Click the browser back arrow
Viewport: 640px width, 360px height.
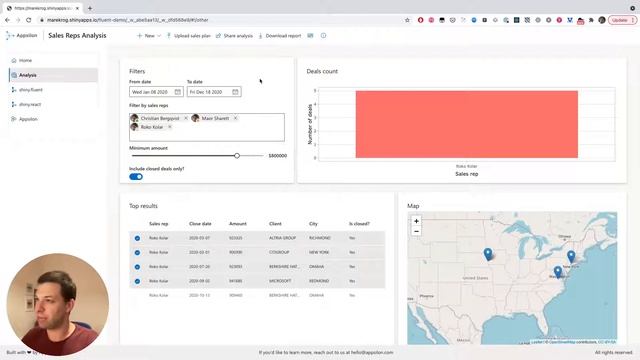coord(7,20)
